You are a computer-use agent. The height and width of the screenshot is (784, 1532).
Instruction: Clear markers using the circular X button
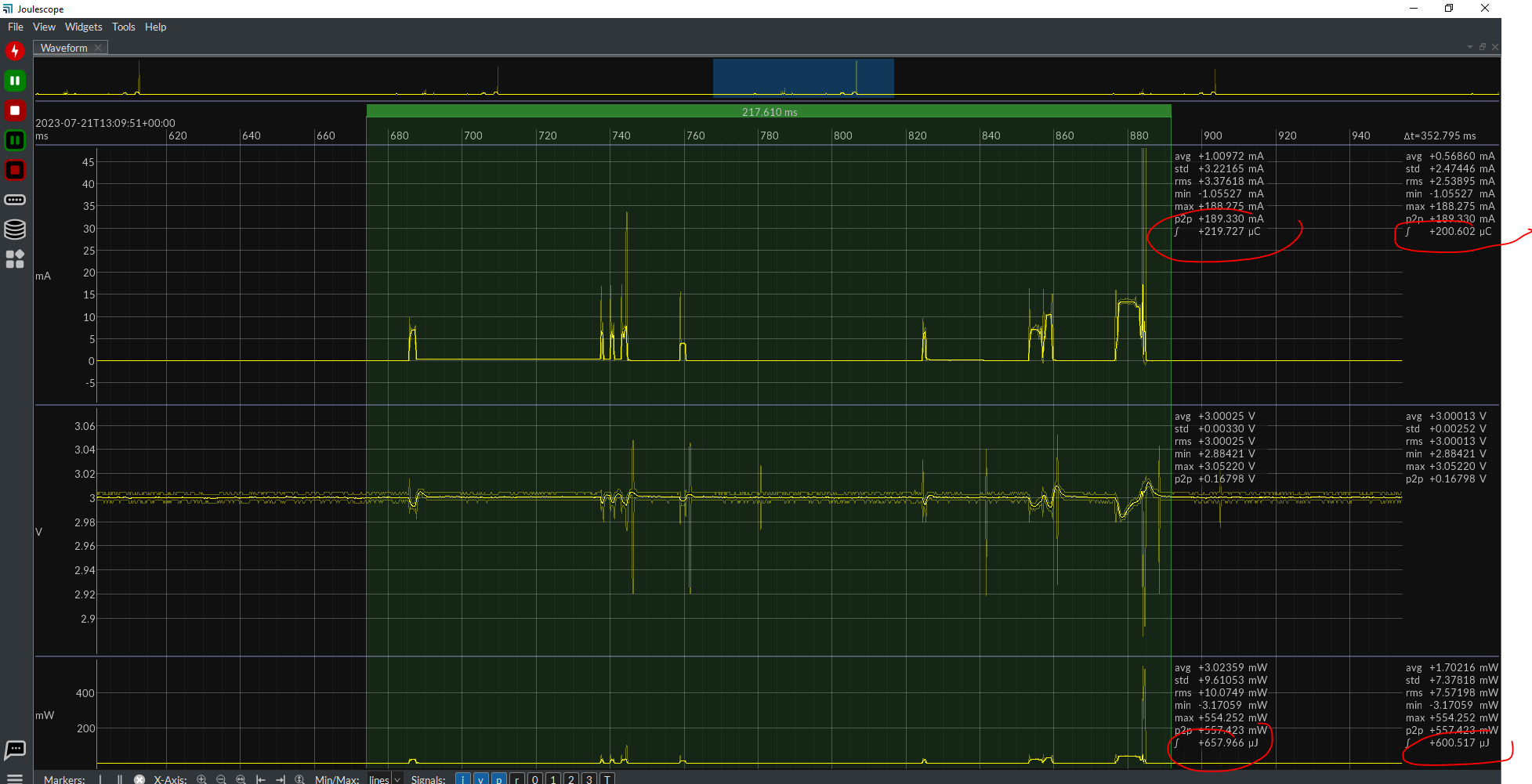[139, 779]
